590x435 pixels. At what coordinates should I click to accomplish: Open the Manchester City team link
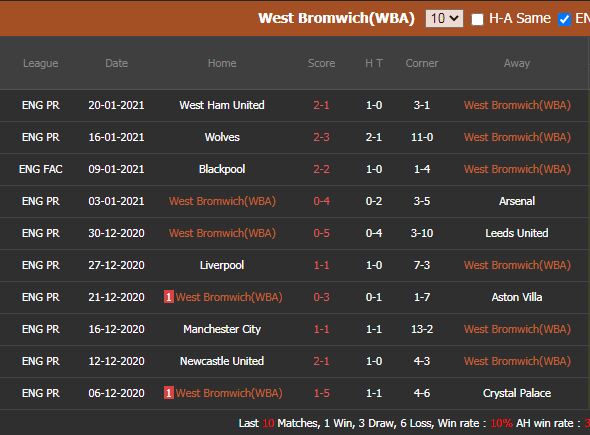click(222, 329)
